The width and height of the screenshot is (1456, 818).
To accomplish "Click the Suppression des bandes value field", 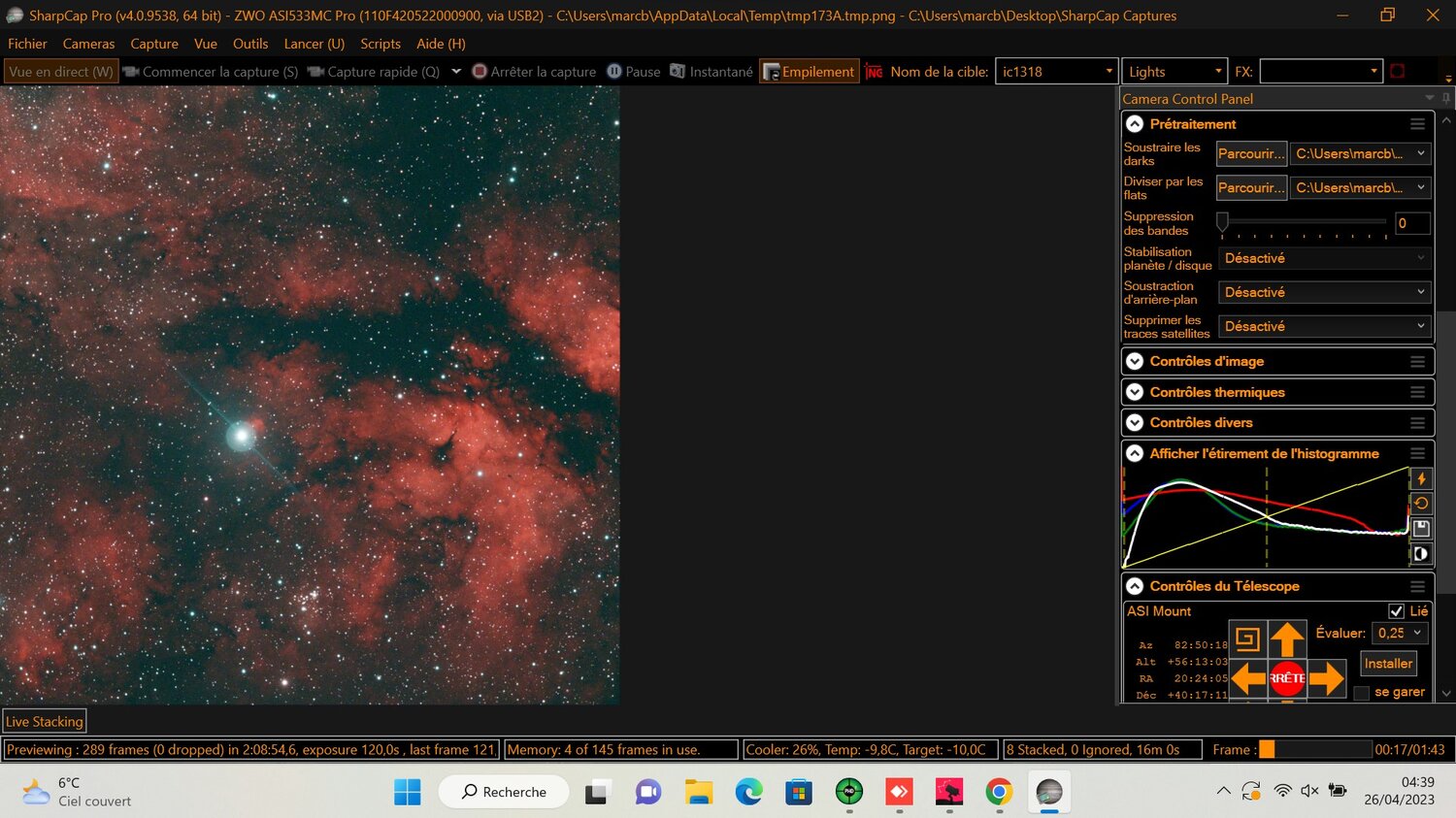I will (1412, 223).
